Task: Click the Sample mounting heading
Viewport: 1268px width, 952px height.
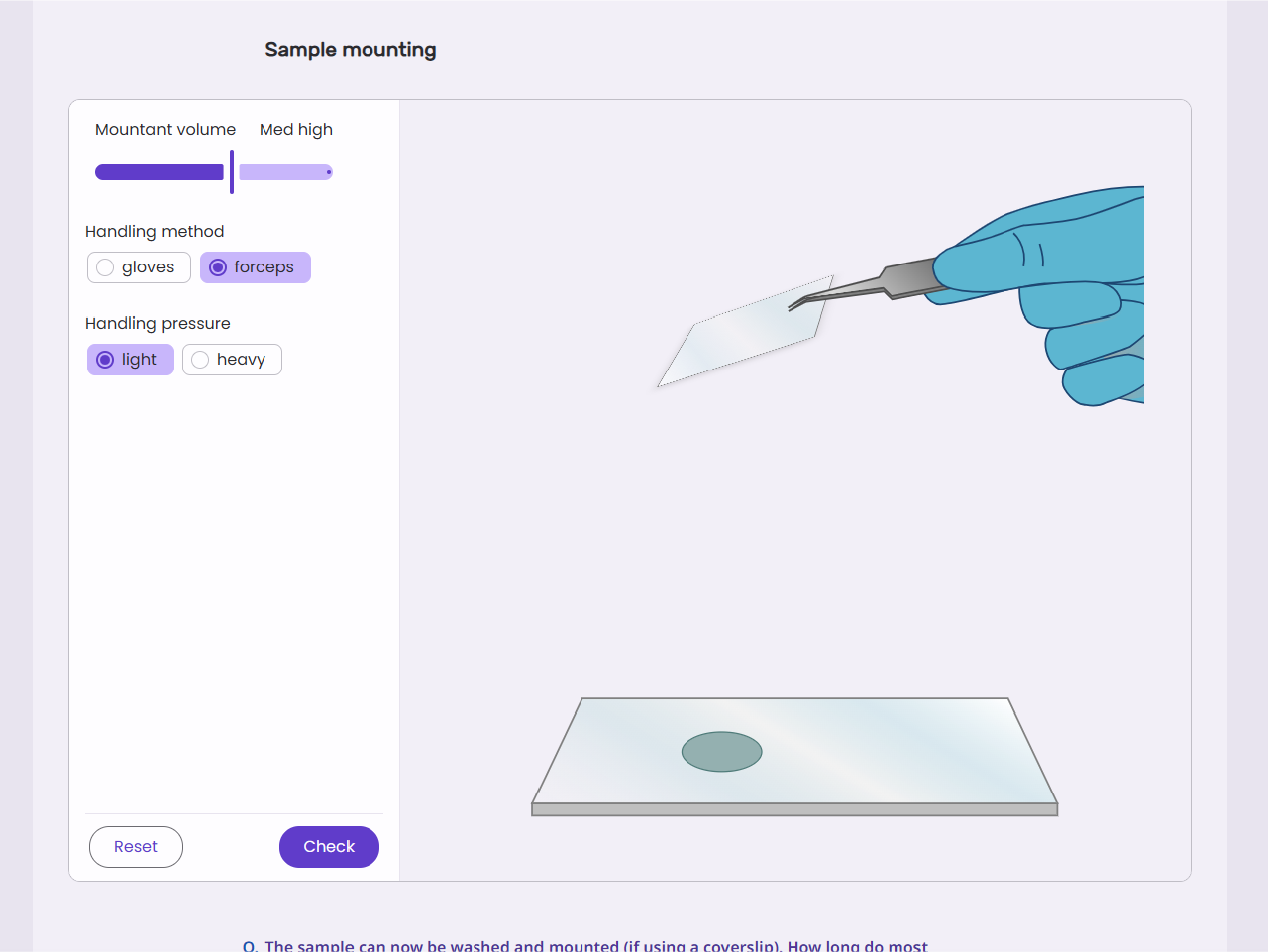Action: coord(351,50)
